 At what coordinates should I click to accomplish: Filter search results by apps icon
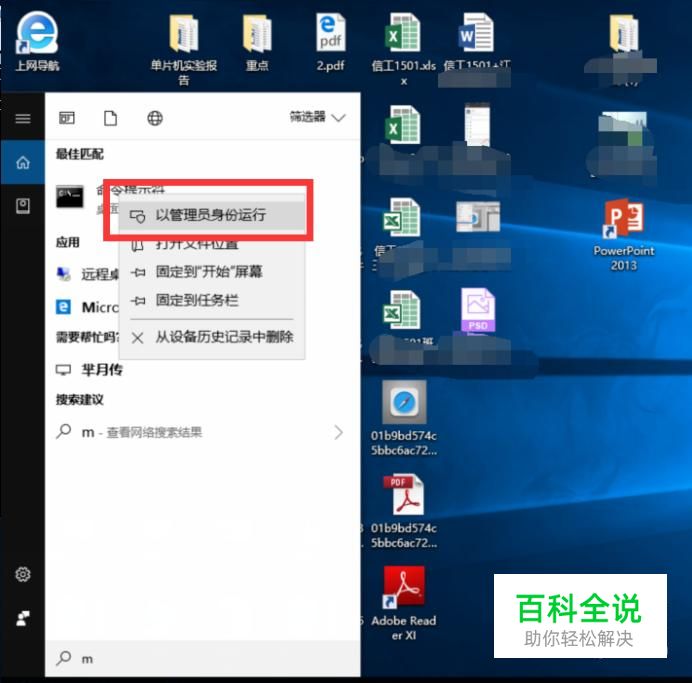(x=67, y=118)
